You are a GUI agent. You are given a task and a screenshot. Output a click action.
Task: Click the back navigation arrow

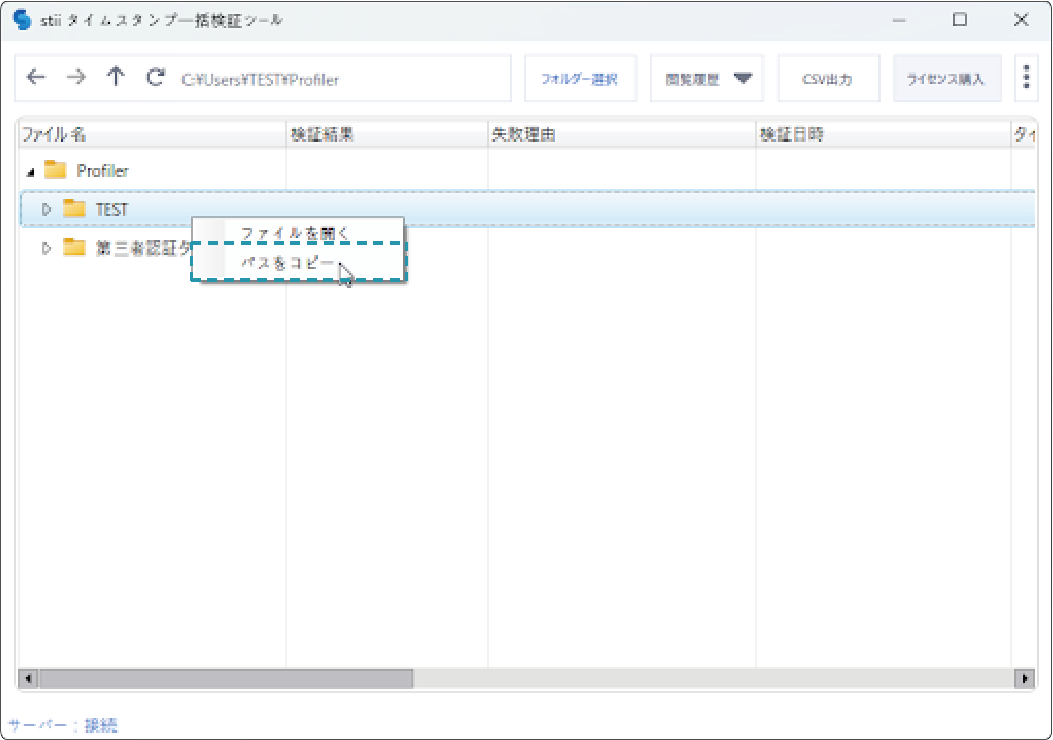click(36, 78)
